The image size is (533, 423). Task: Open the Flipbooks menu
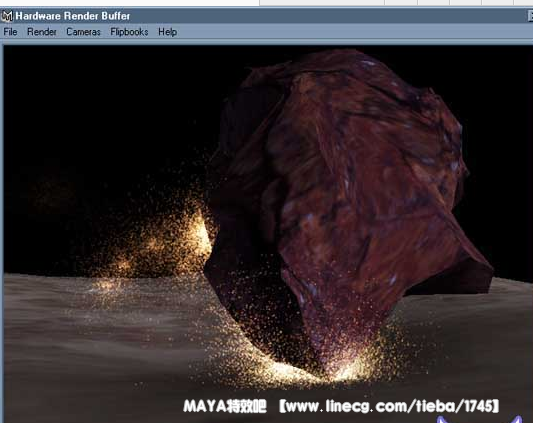[x=129, y=32]
